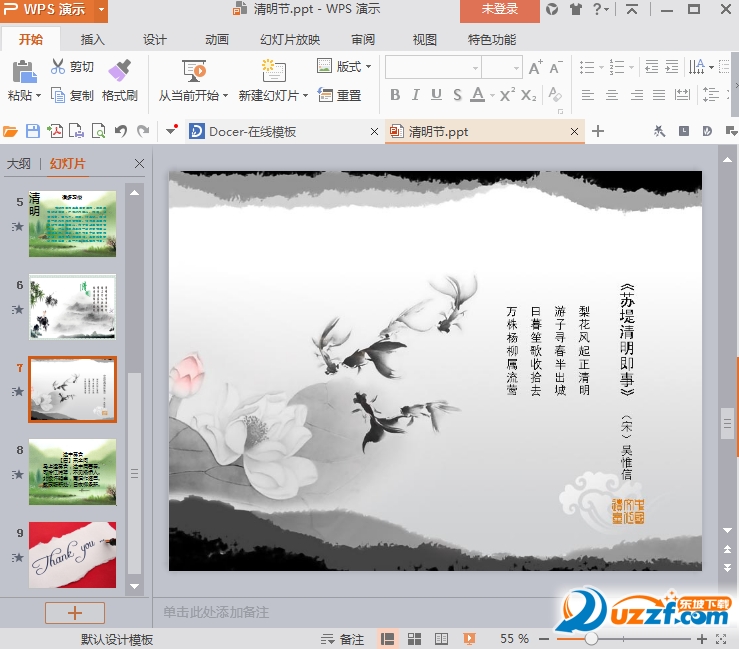
Task: Increase font size with A+ icon
Action: click(x=535, y=67)
